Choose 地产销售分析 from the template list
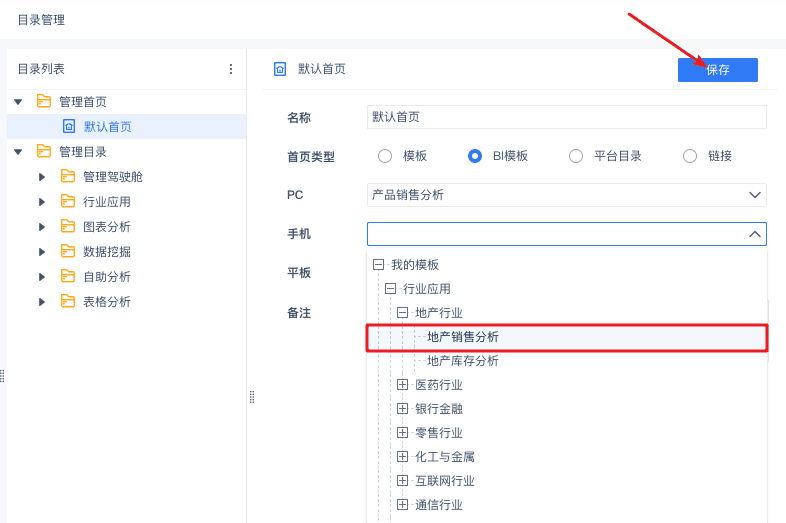 (463, 337)
